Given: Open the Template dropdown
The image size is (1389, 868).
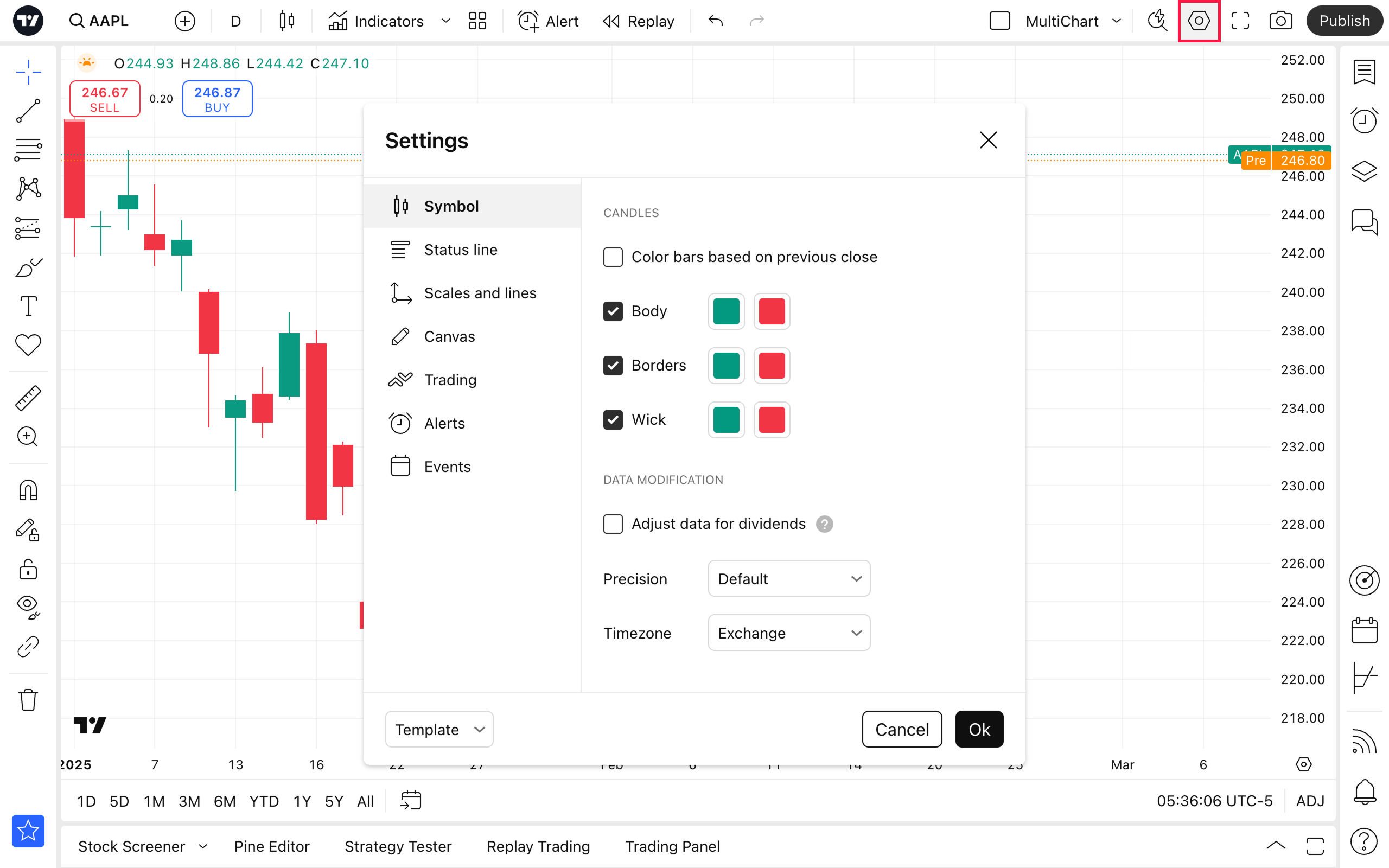Looking at the screenshot, I should pos(439,729).
